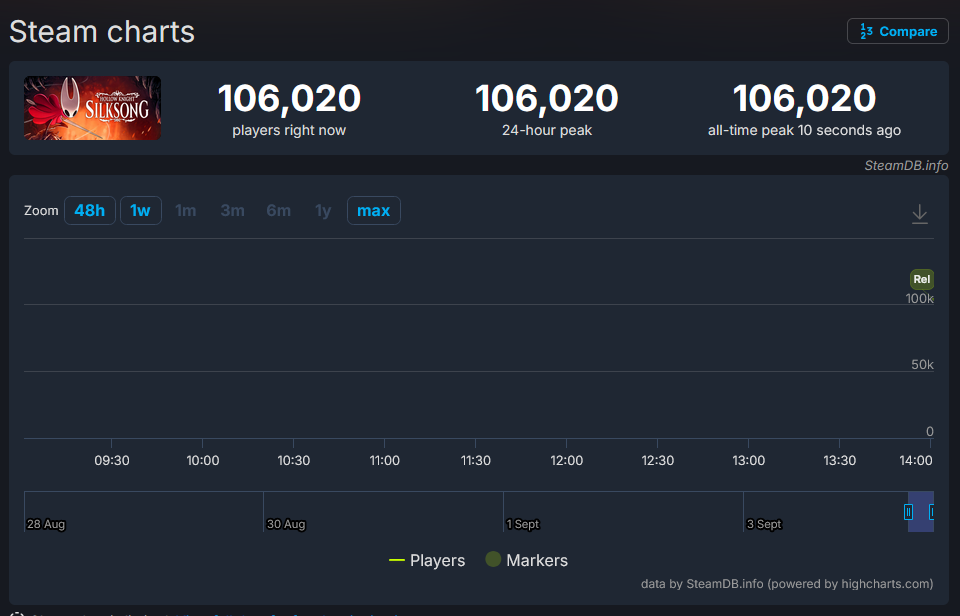
Task: Click the highcharts.com data credit
Action: [787, 584]
